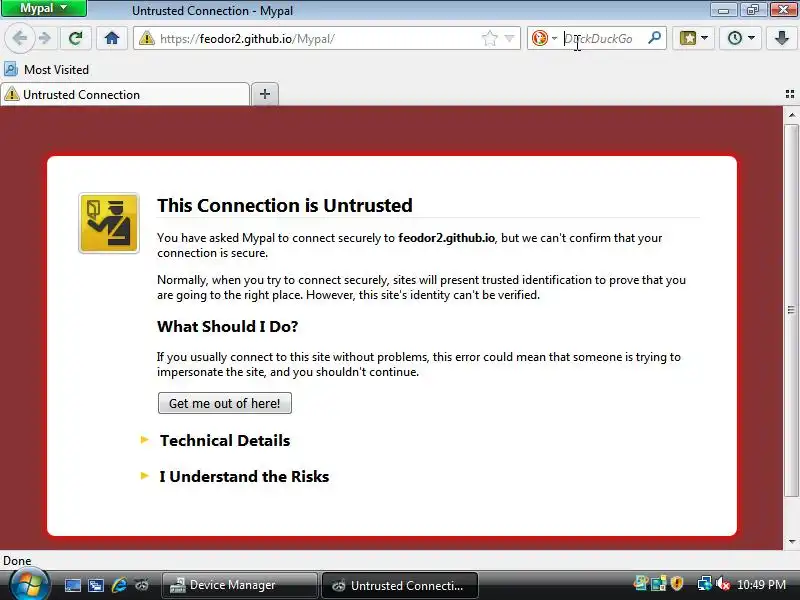800x600 pixels.
Task: Click the Windows Security shield tray icon
Action: (x=677, y=583)
